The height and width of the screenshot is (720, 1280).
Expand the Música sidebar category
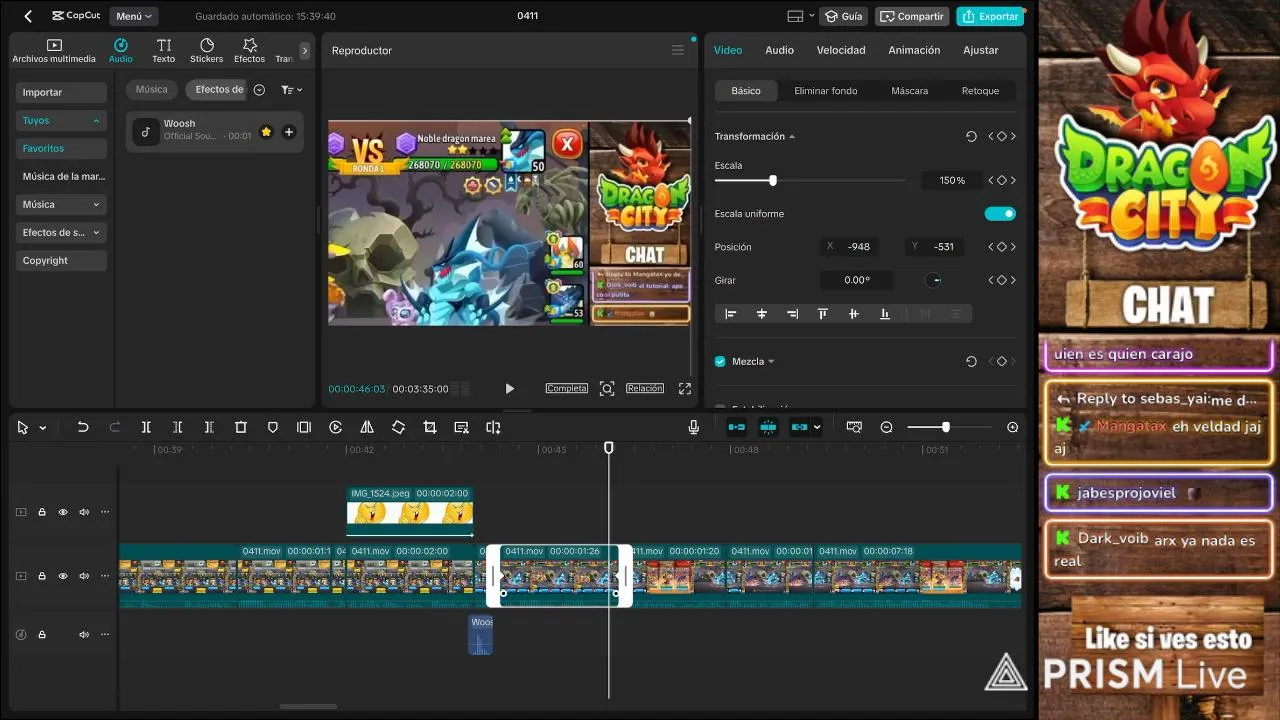(x=61, y=204)
